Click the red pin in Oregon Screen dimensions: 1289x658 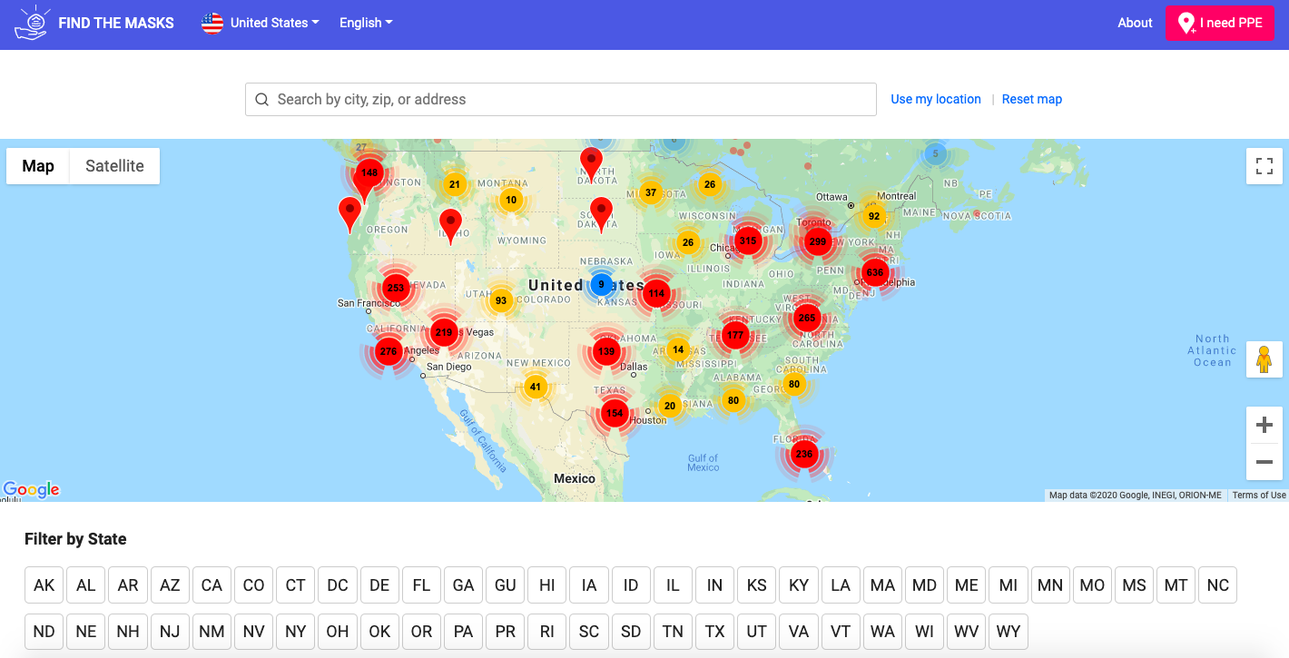click(x=349, y=215)
